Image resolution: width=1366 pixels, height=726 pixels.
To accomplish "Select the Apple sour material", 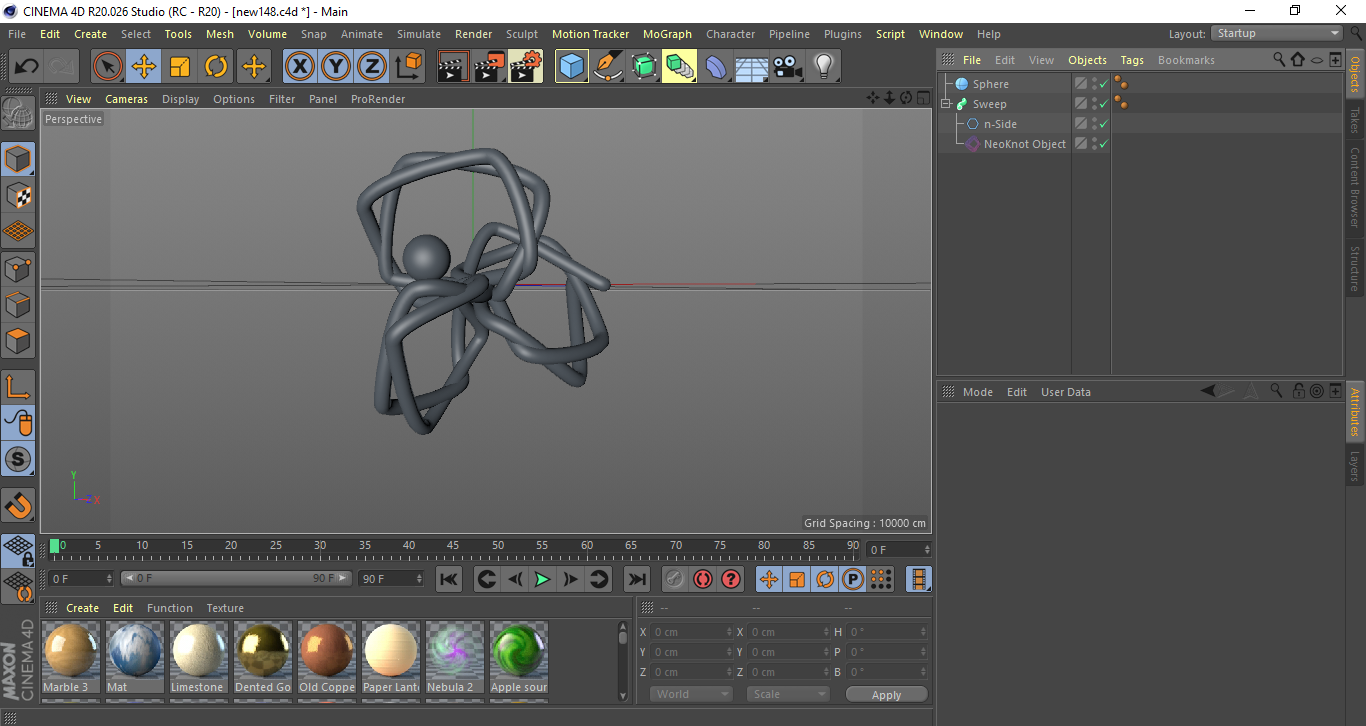I will [519, 658].
